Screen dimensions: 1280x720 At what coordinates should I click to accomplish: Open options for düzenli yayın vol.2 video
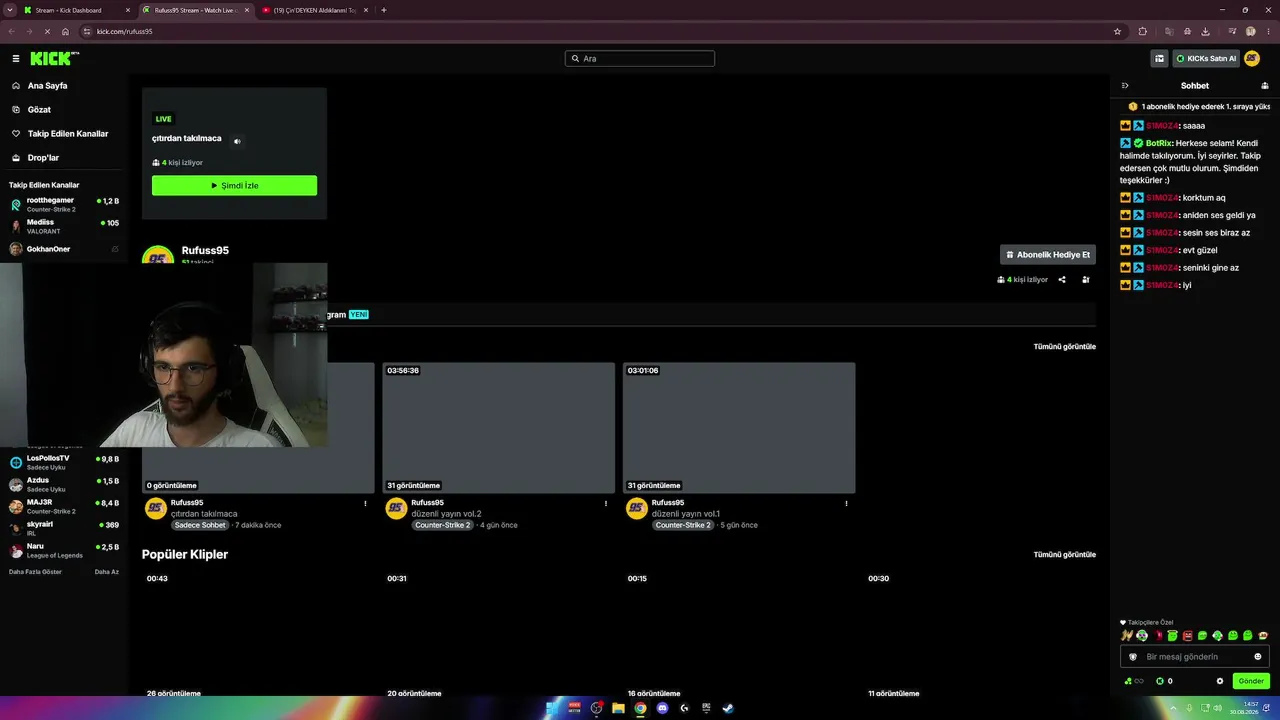pos(605,503)
